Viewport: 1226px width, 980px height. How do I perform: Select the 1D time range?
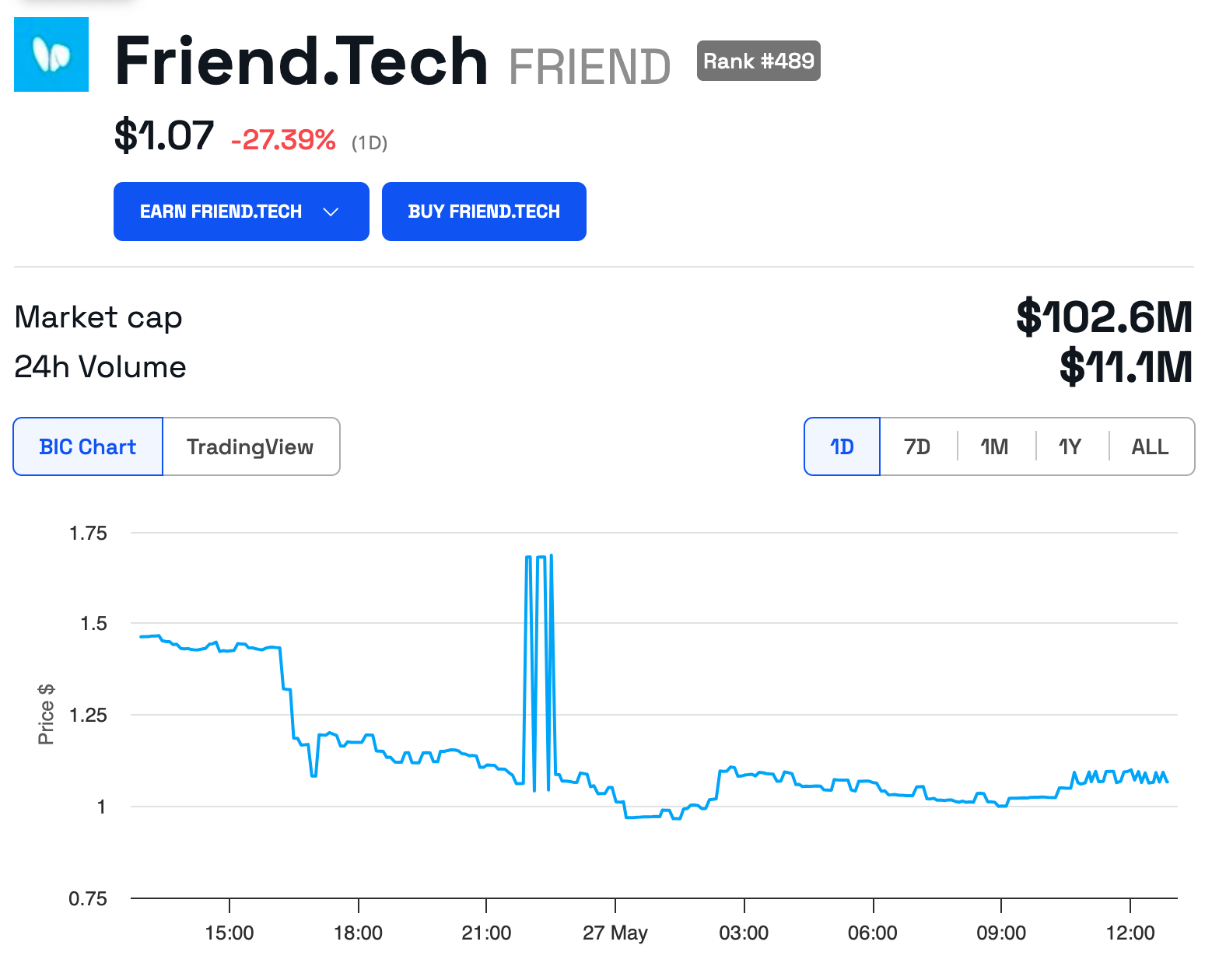click(x=842, y=446)
